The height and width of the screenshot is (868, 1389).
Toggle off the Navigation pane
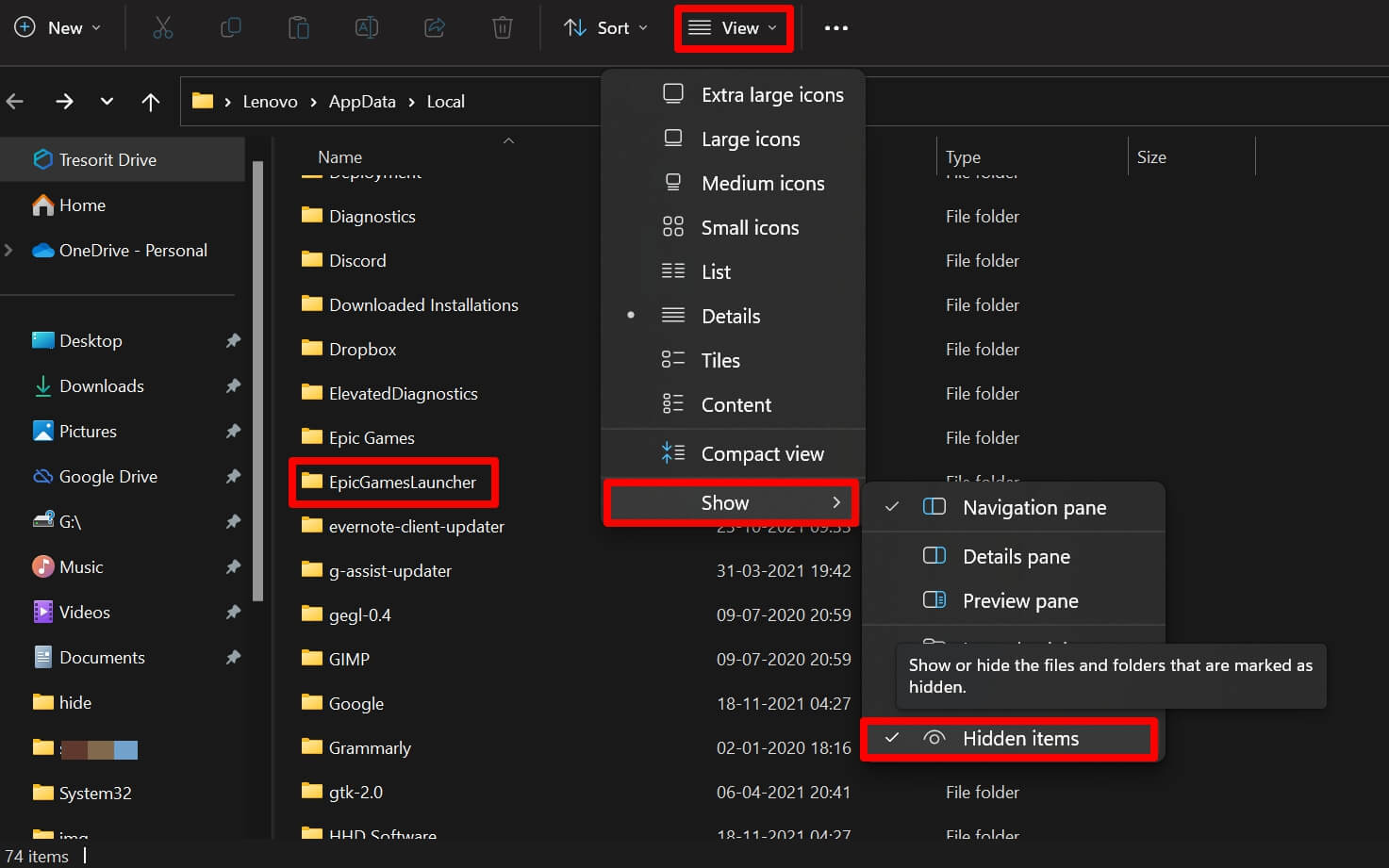[1034, 507]
